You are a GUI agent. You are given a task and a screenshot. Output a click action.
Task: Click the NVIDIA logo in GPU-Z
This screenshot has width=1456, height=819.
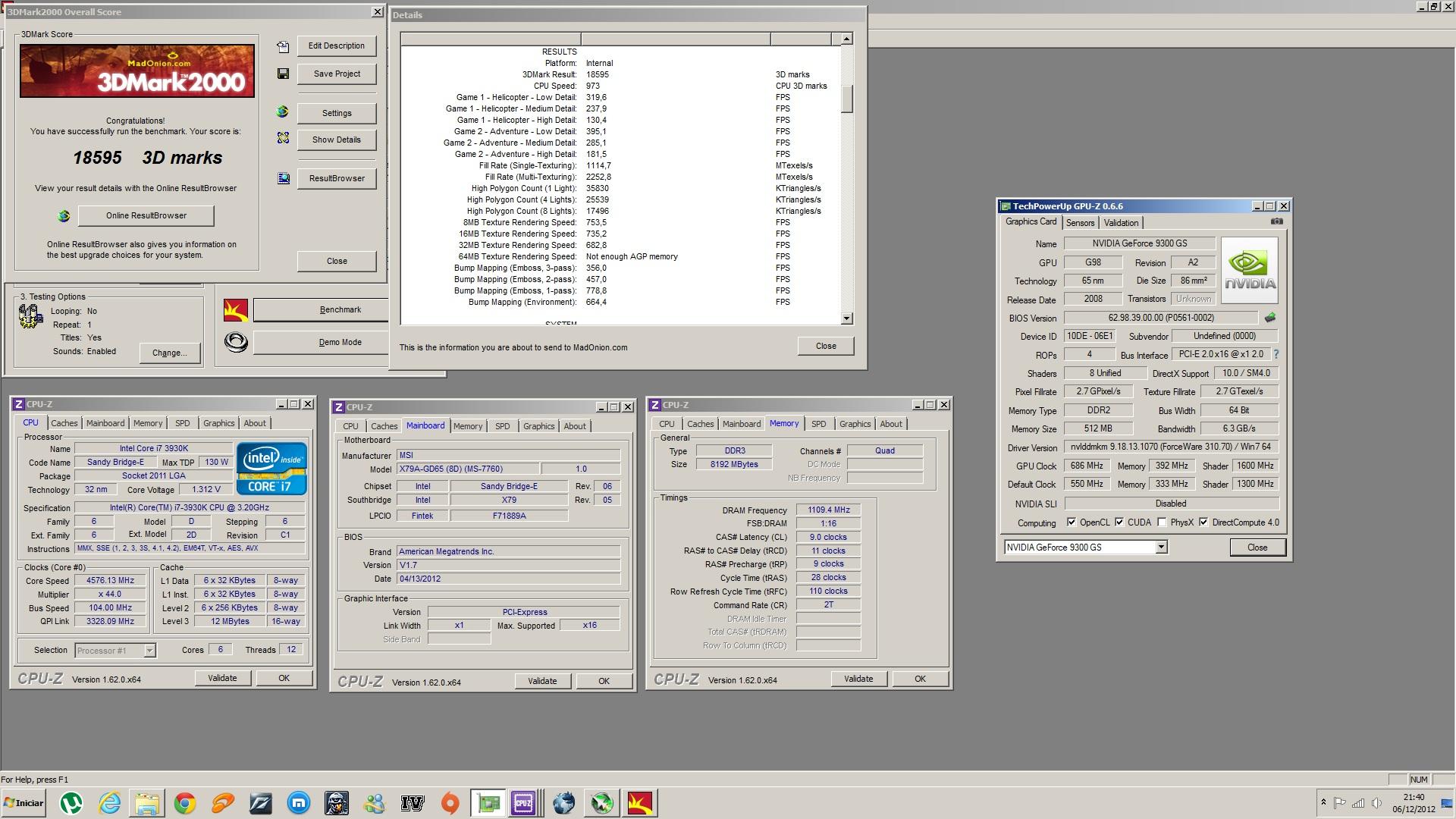point(1250,271)
